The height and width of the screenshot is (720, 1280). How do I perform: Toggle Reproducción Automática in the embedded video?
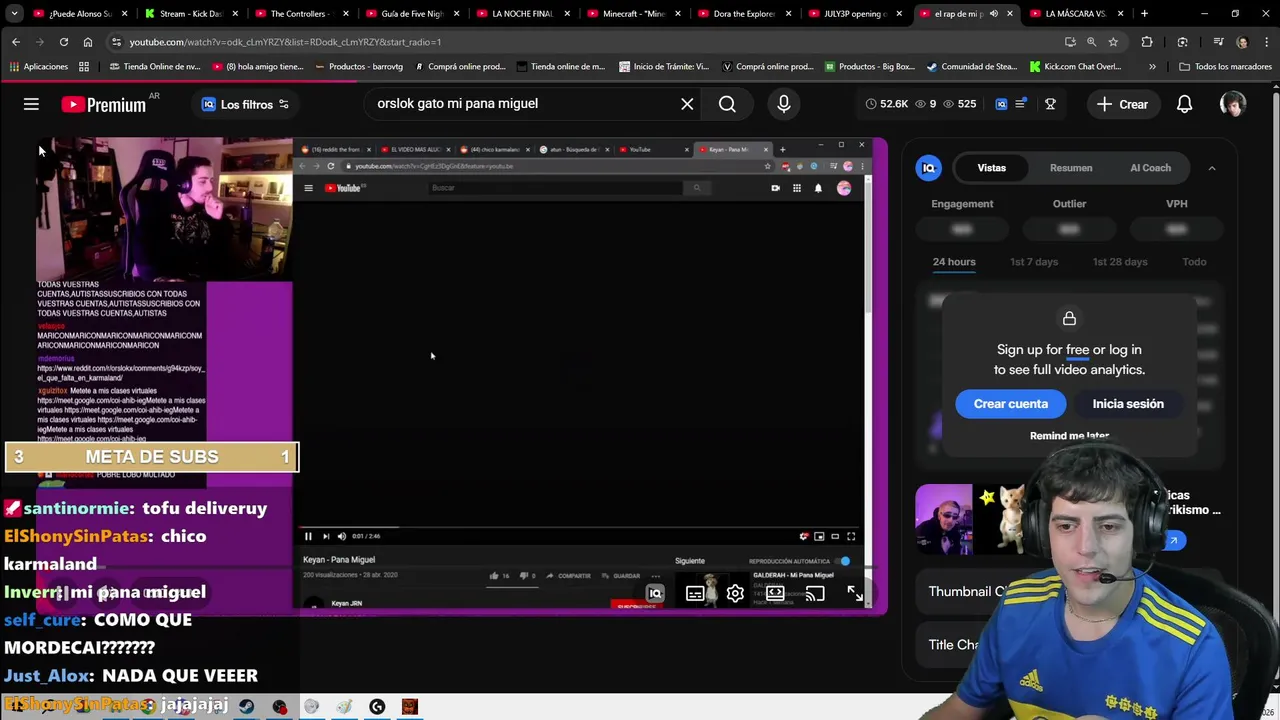pos(845,561)
